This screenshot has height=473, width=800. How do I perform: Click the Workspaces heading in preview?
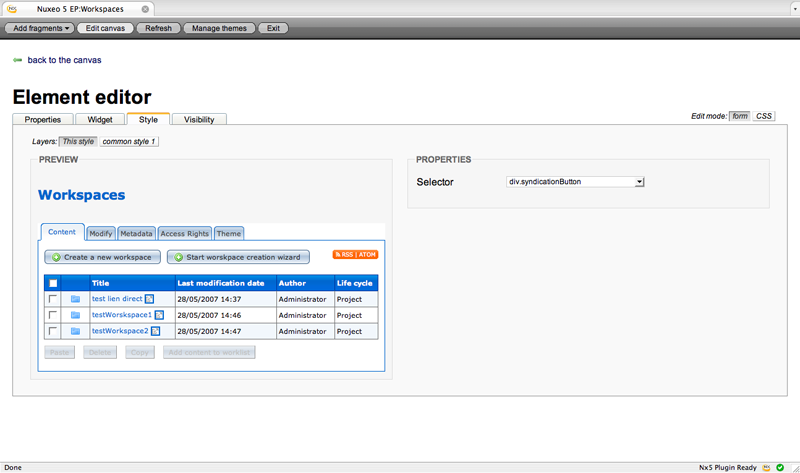(82, 195)
